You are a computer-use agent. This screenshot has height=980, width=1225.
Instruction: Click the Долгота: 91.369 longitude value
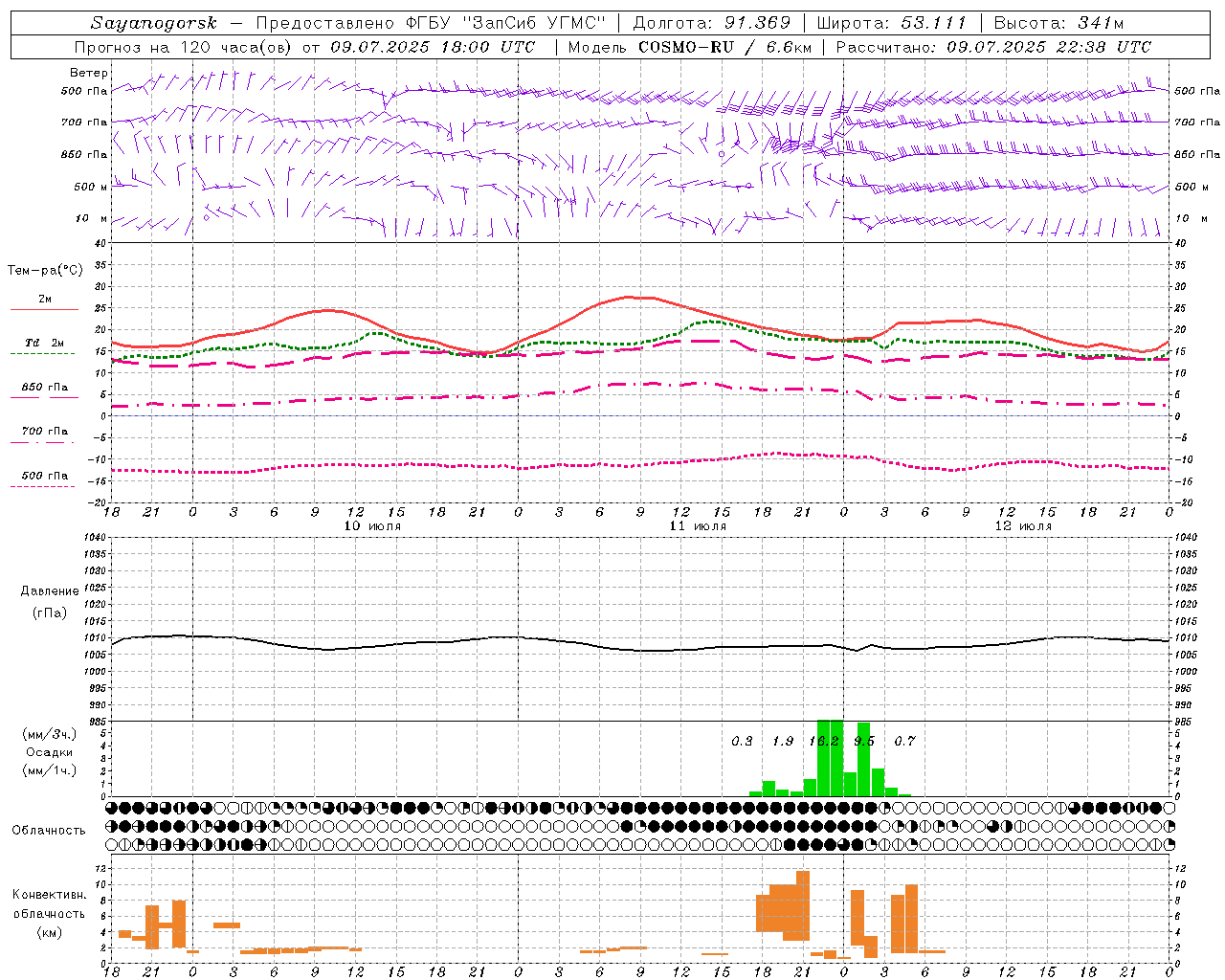click(x=712, y=23)
